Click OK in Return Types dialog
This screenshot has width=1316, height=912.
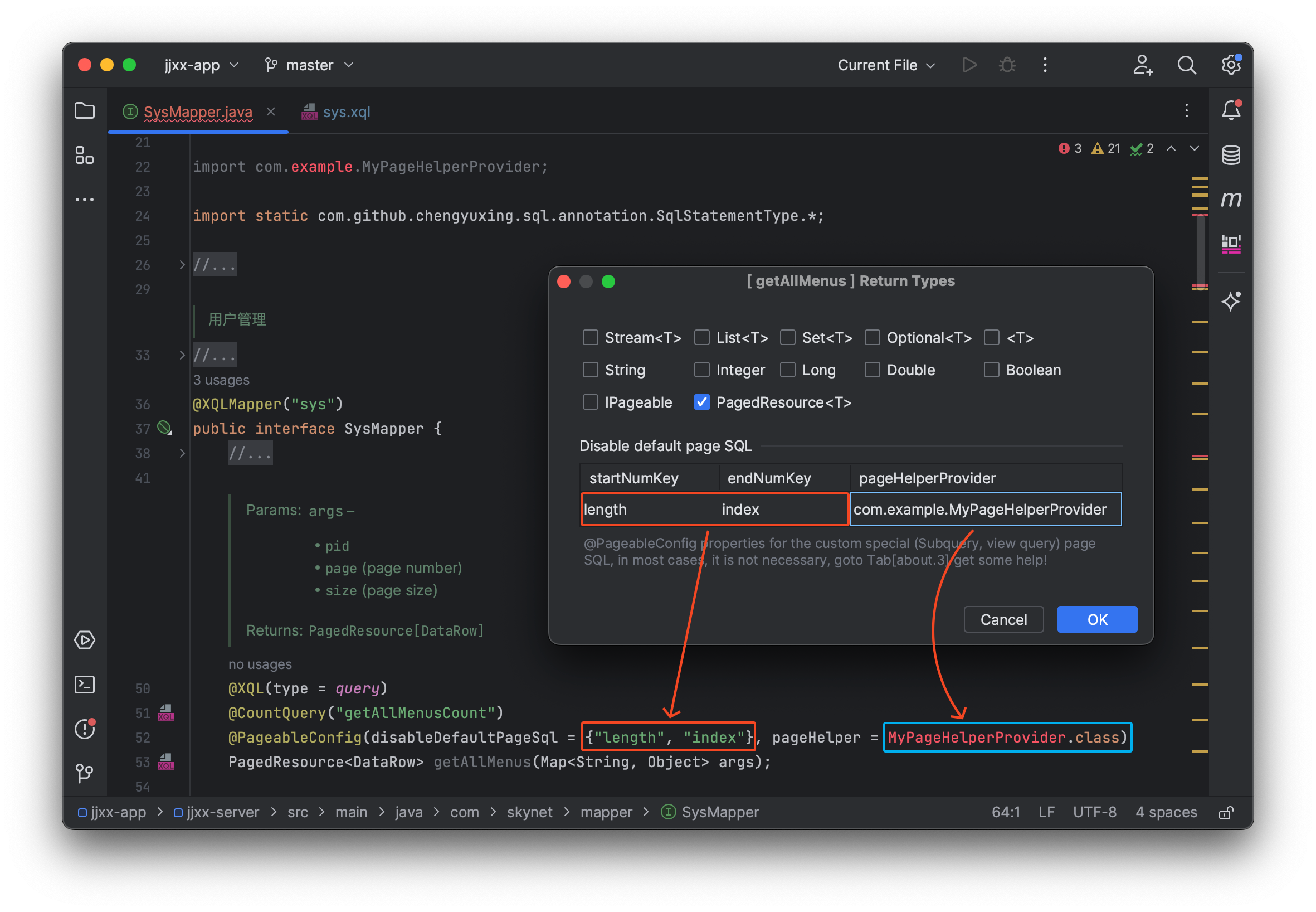pos(1096,619)
